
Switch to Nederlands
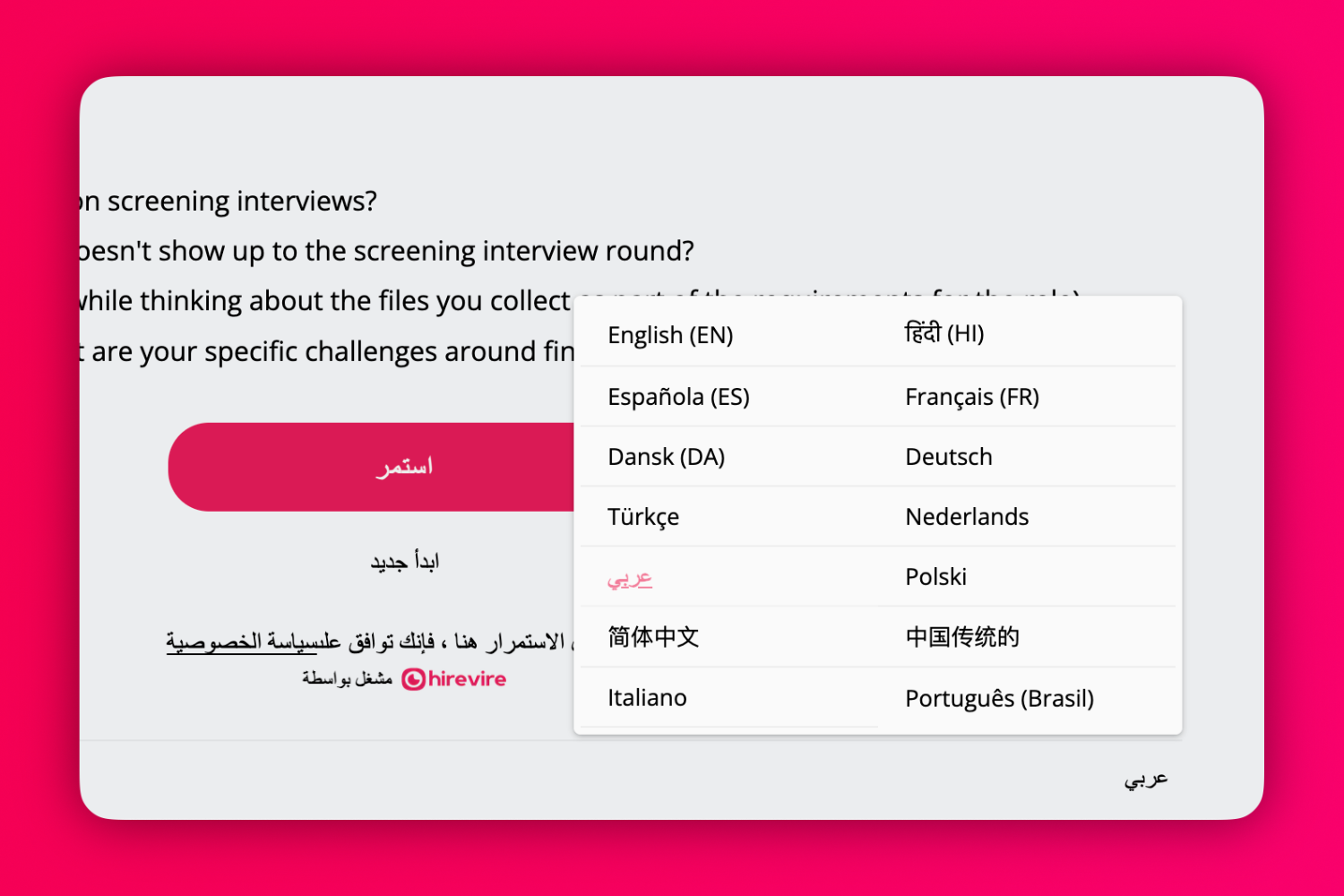(x=967, y=516)
